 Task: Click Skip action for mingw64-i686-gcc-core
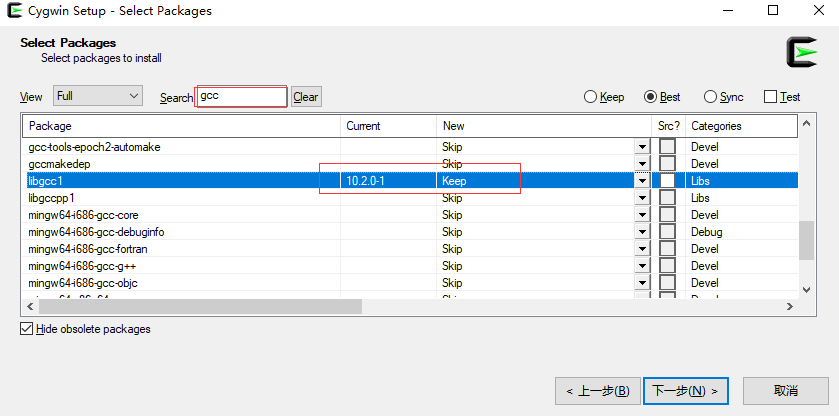coord(452,215)
